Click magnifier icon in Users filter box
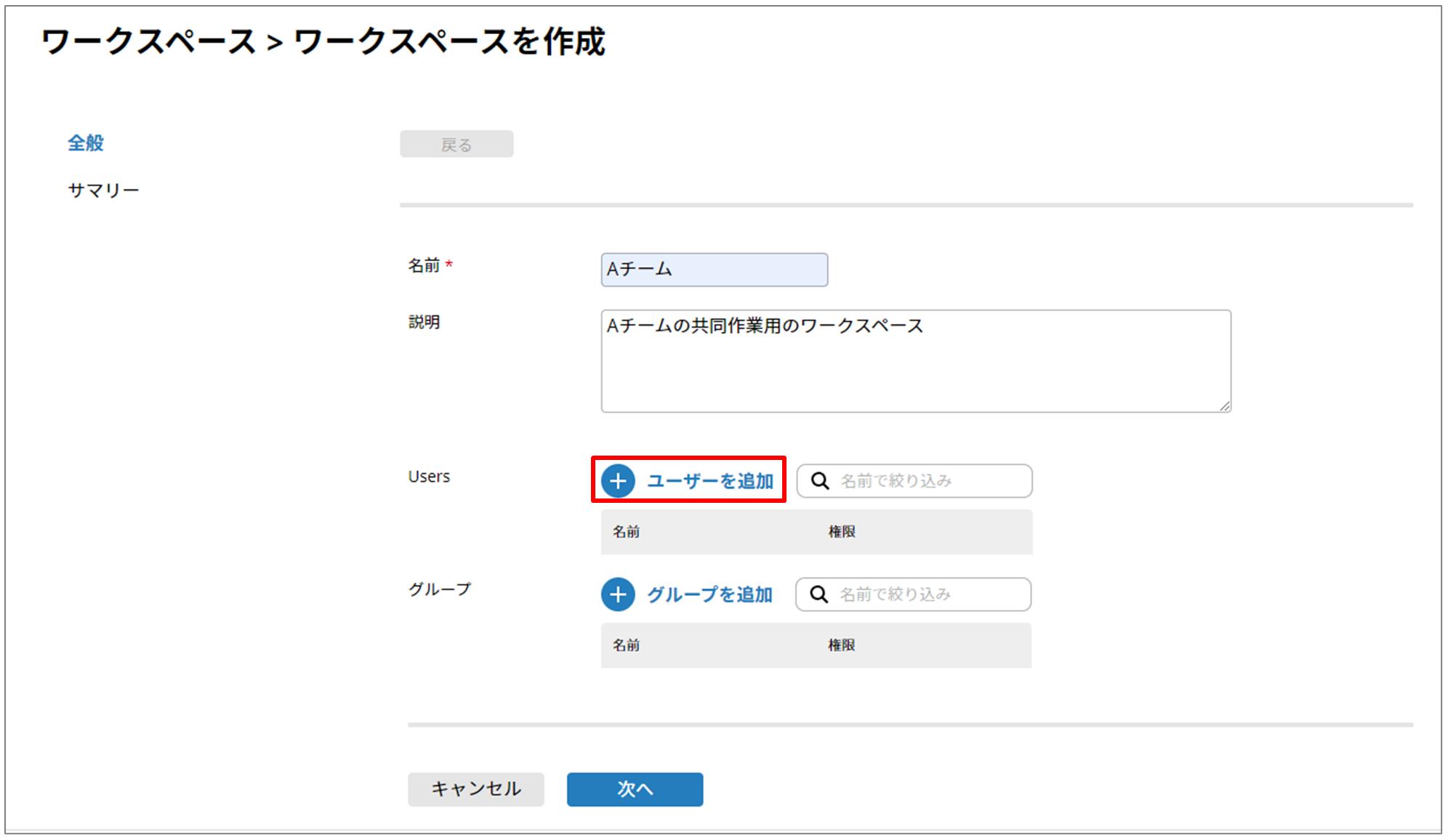The height and width of the screenshot is (840, 1448). coord(820,481)
